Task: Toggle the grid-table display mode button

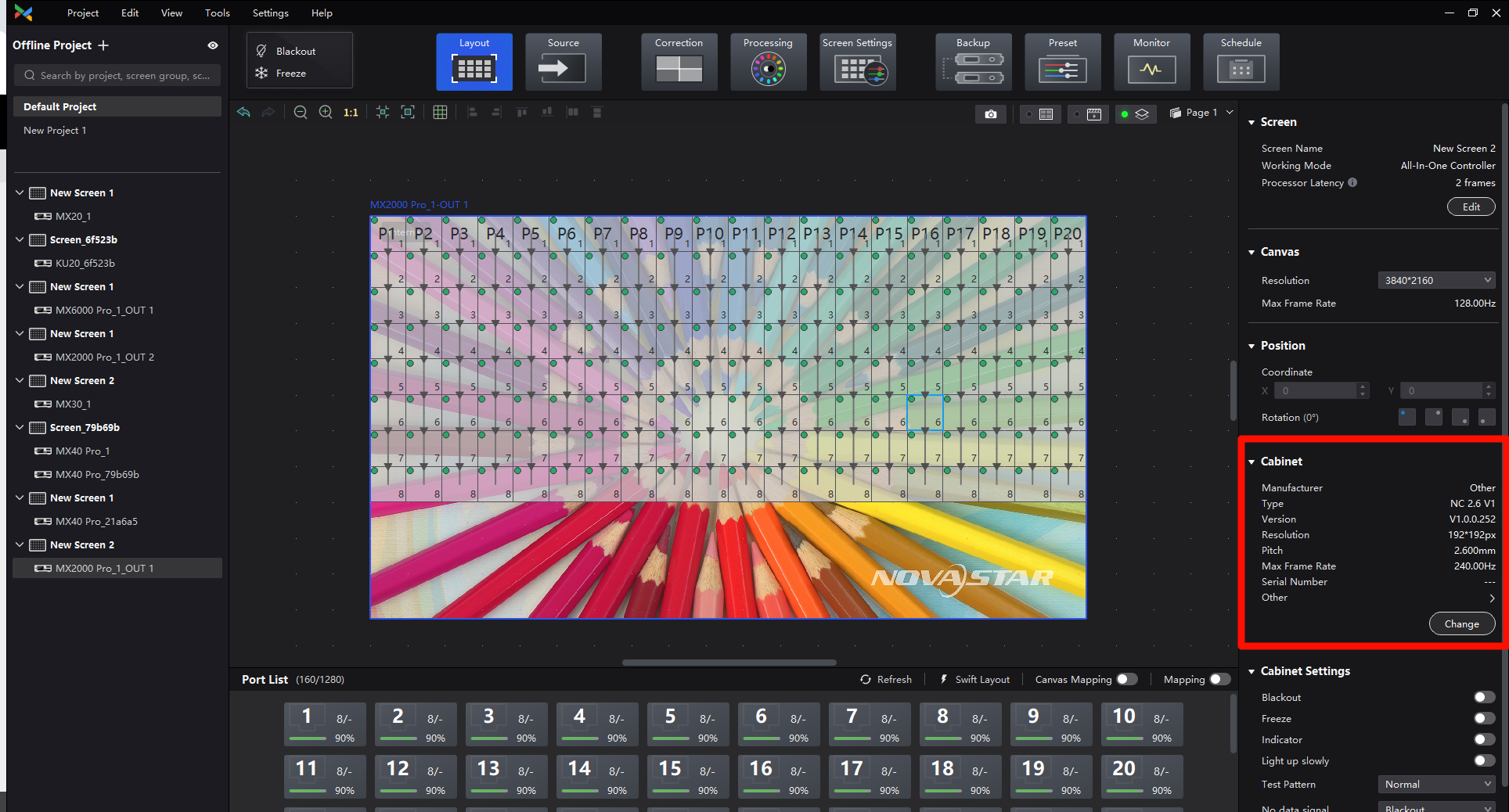Action: point(1040,114)
